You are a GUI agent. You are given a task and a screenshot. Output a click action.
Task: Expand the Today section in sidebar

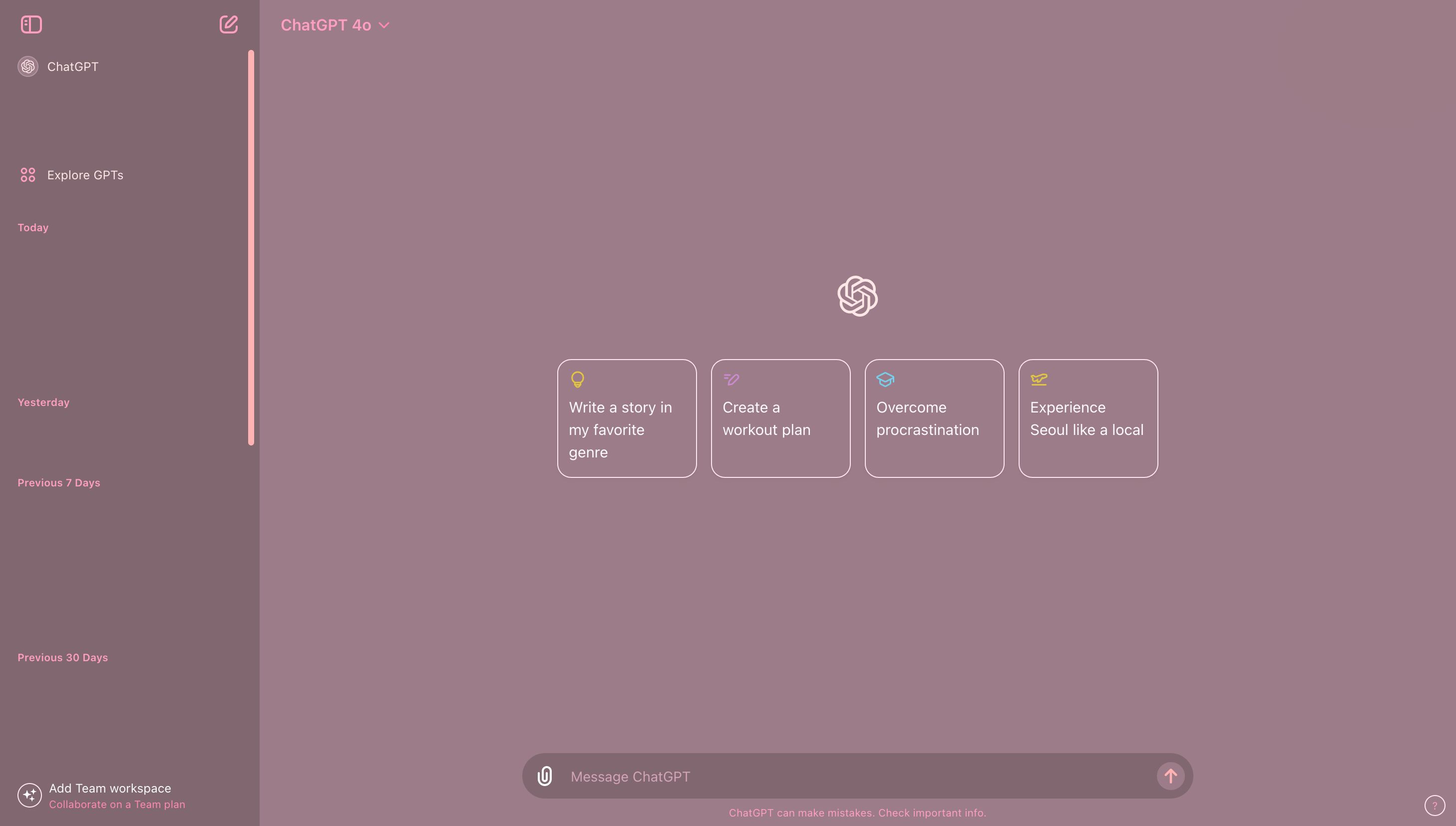coord(32,227)
